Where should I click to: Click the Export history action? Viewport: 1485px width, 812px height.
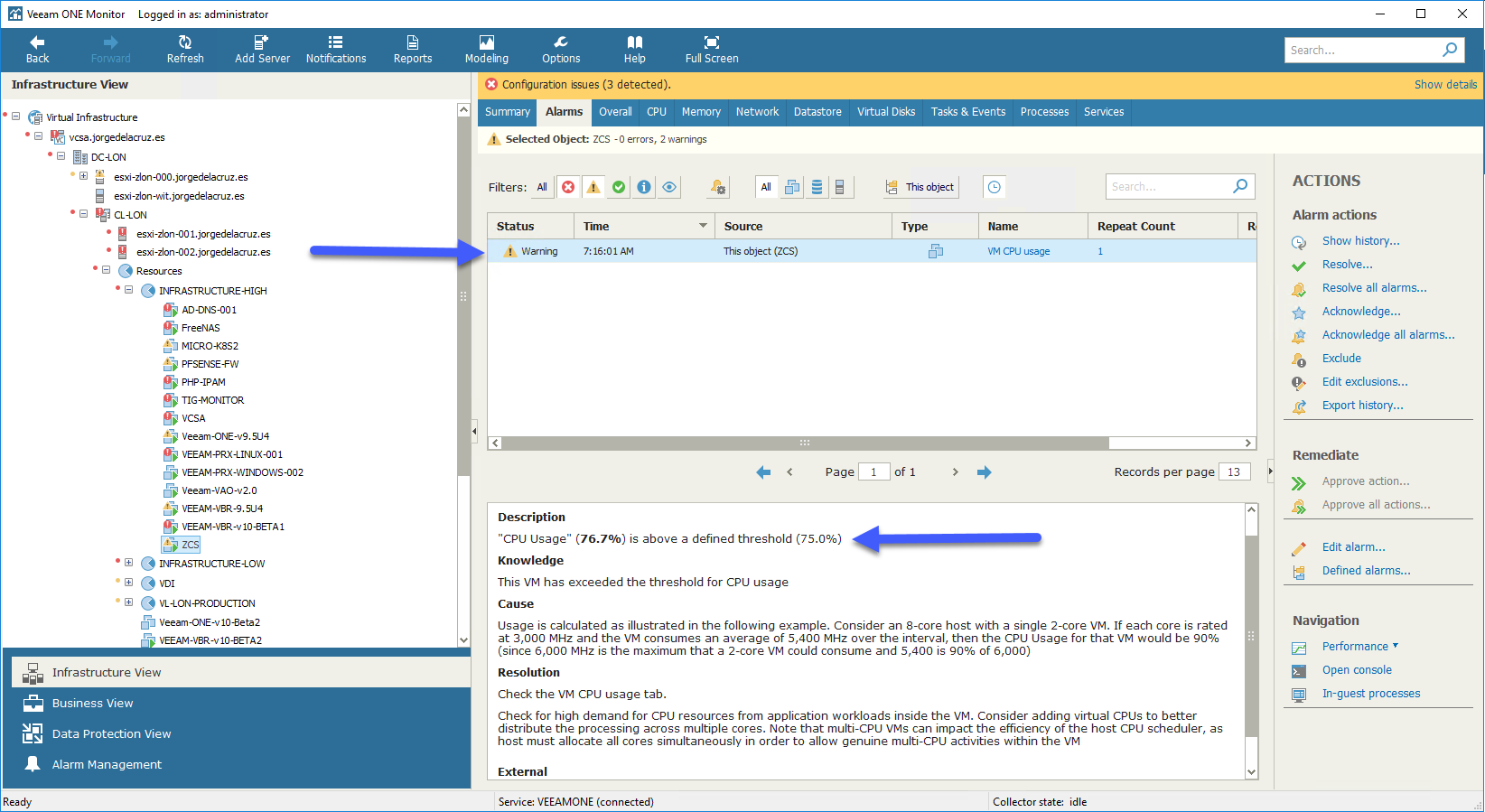pyautogui.click(x=1362, y=406)
